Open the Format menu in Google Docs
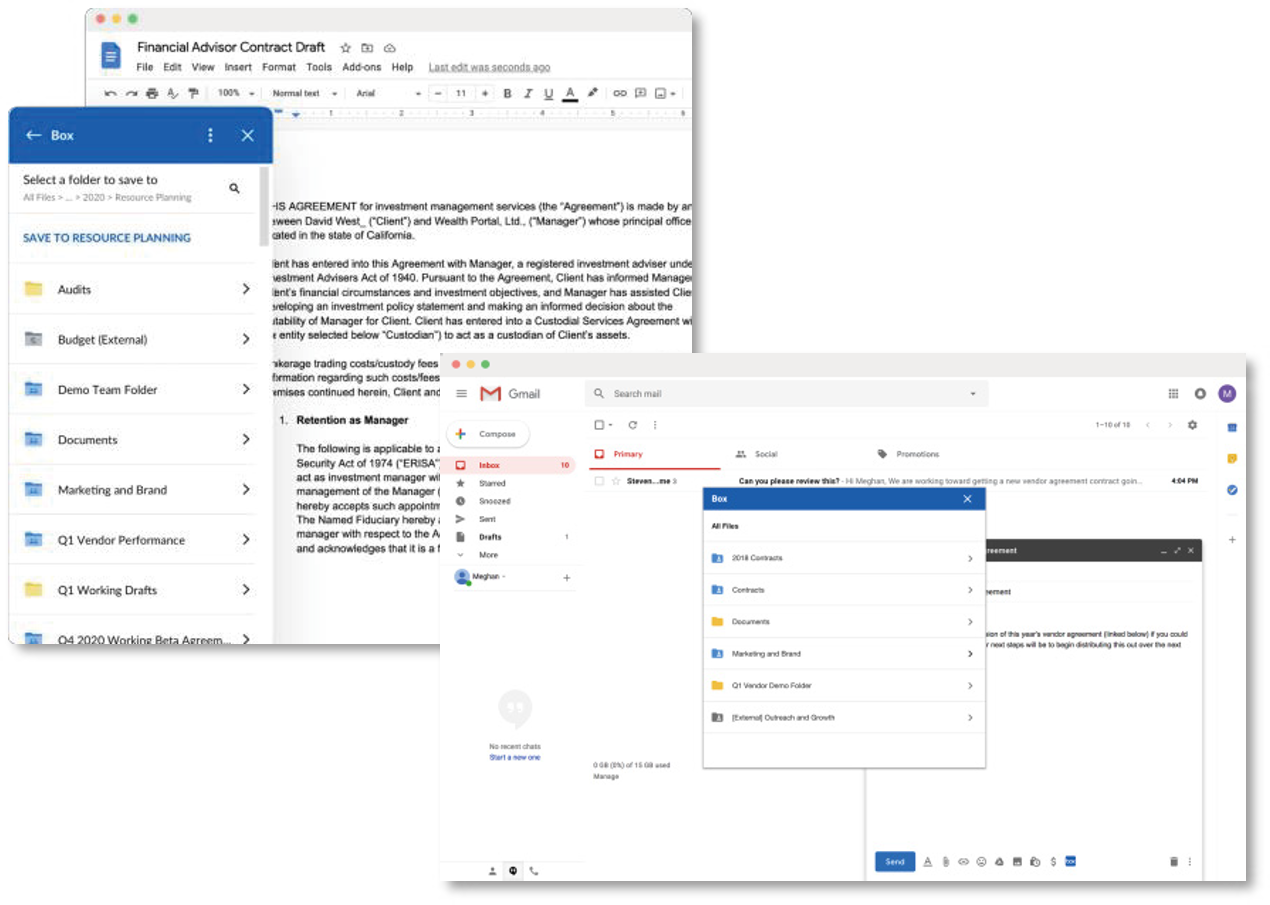 (x=279, y=67)
